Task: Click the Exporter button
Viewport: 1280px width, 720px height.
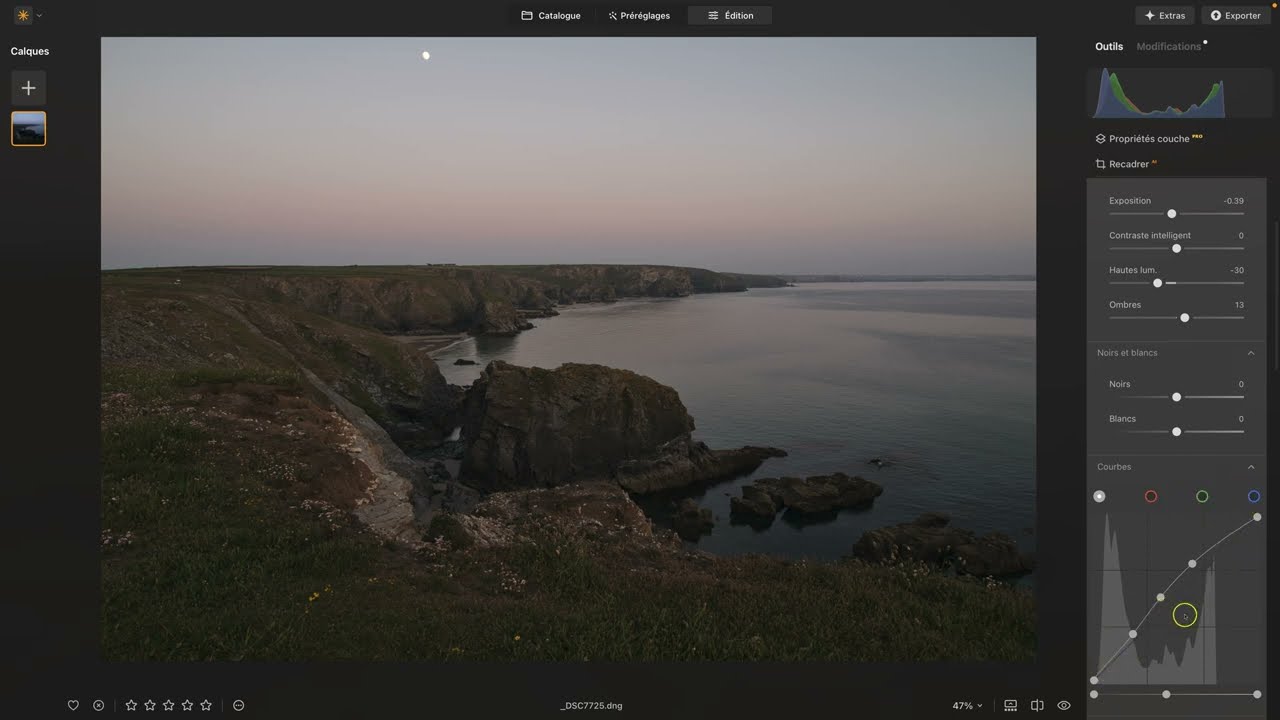Action: pos(1236,15)
